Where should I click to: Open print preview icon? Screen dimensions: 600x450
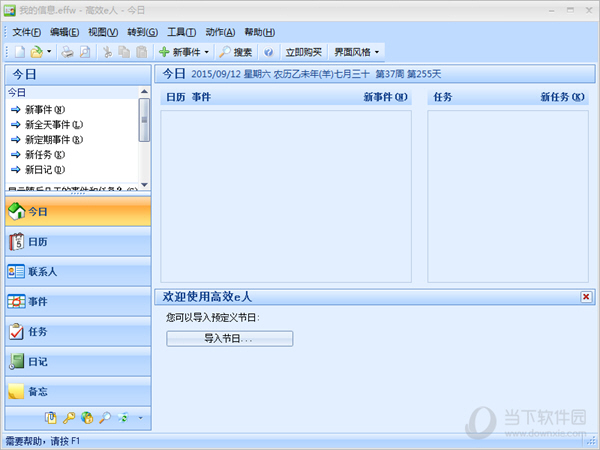[x=85, y=52]
